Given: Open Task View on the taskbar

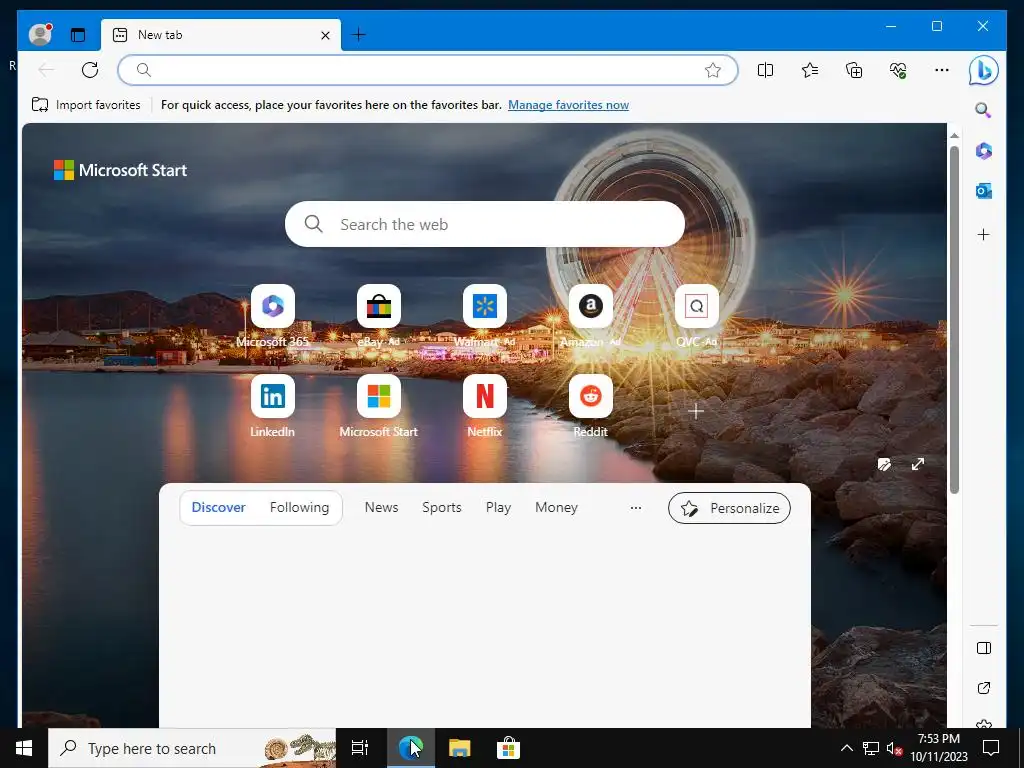Looking at the screenshot, I should 359,748.
